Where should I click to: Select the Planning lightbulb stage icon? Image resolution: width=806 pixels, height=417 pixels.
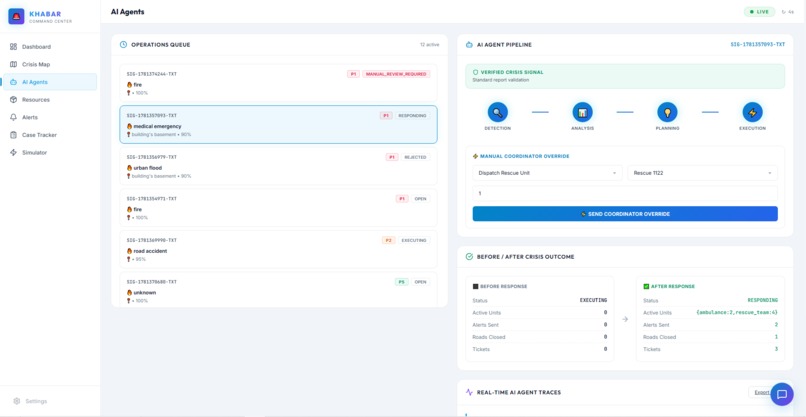coord(667,112)
